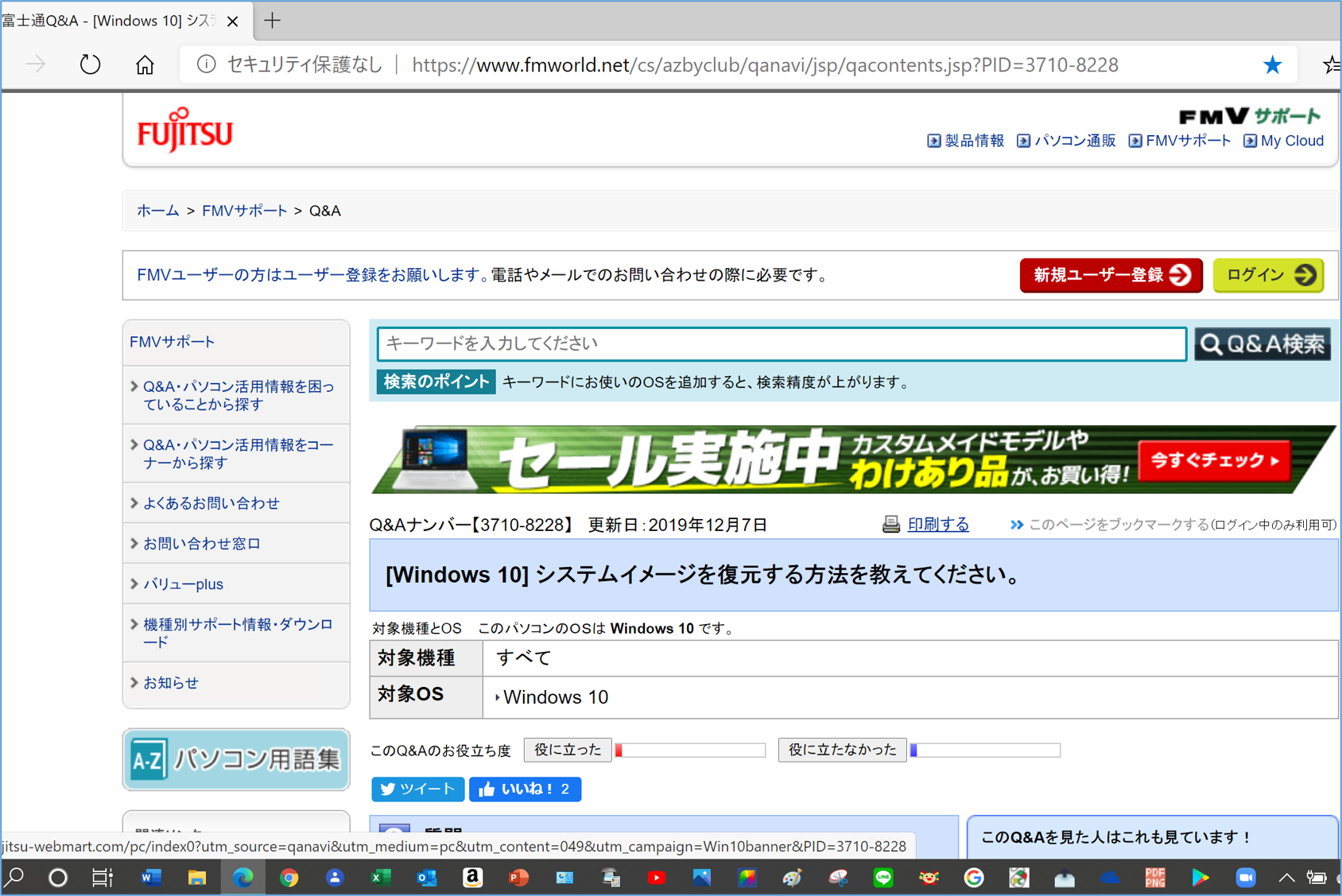This screenshot has height=896, width=1342.
Task: Click the Fujitsu logo
Action: 184,130
